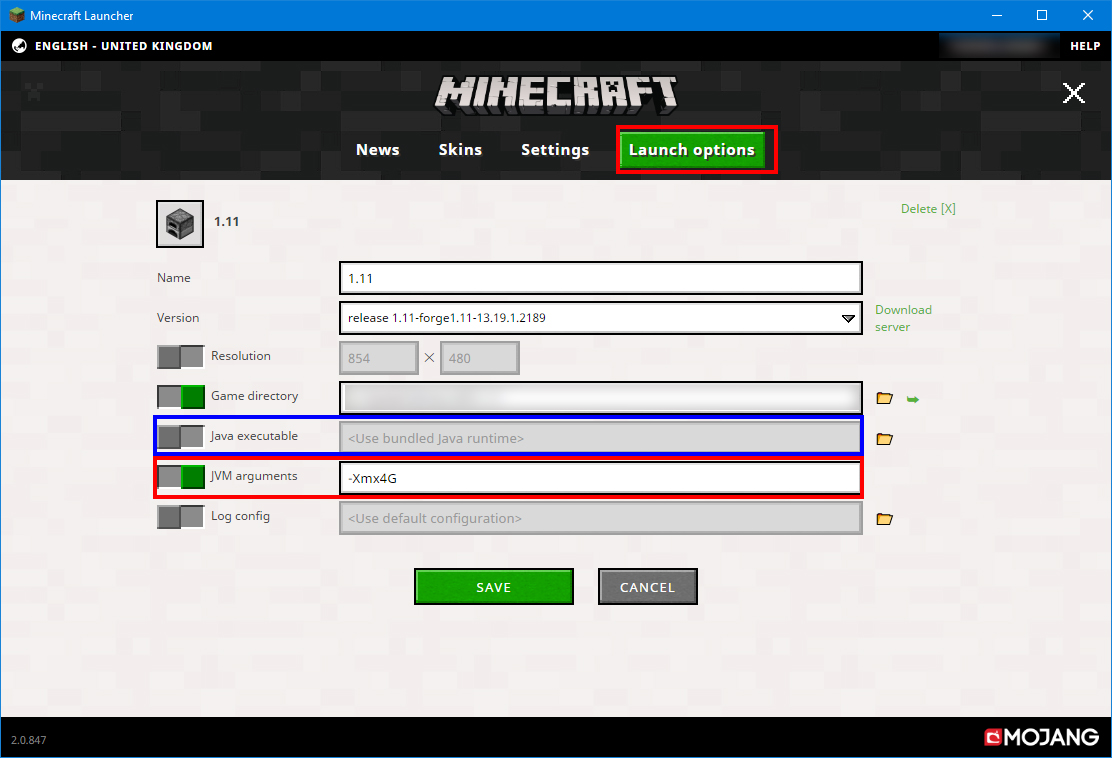Toggle the Game directory switch
Image resolution: width=1112 pixels, height=758 pixels.
pyautogui.click(x=181, y=396)
